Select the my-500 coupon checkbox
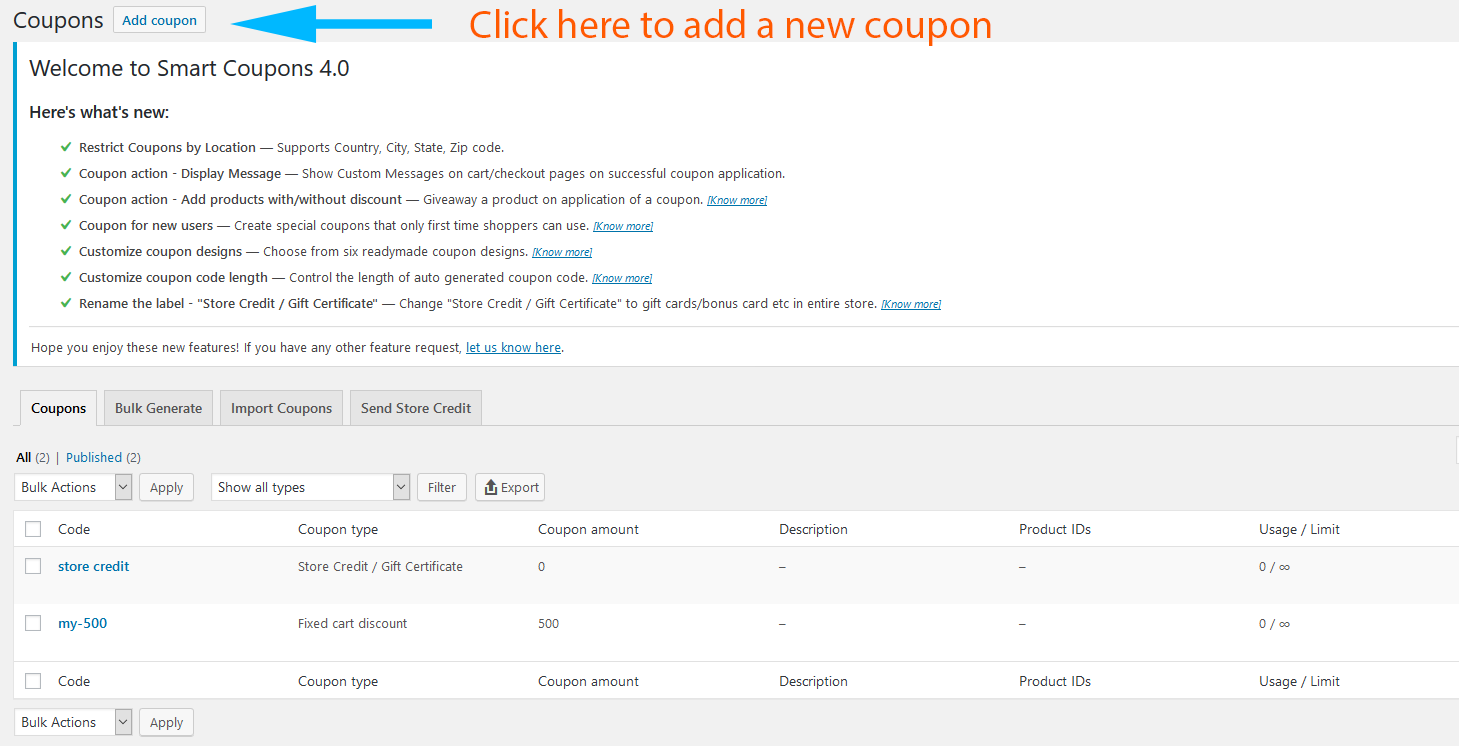The width and height of the screenshot is (1459, 746). pos(33,623)
